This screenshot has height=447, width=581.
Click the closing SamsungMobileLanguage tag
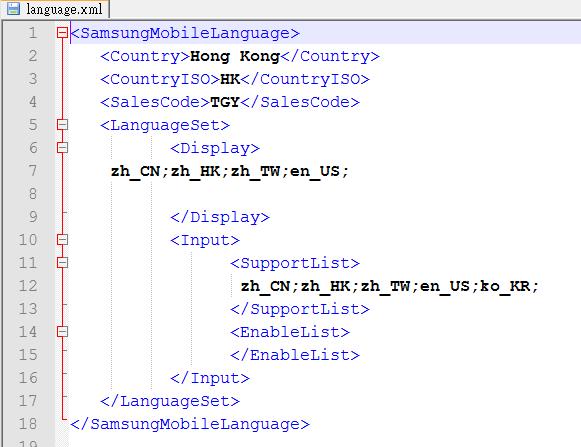point(190,424)
